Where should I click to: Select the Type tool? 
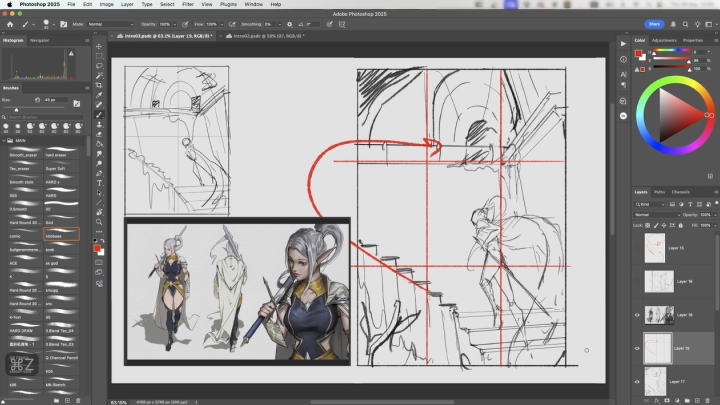pos(98,183)
